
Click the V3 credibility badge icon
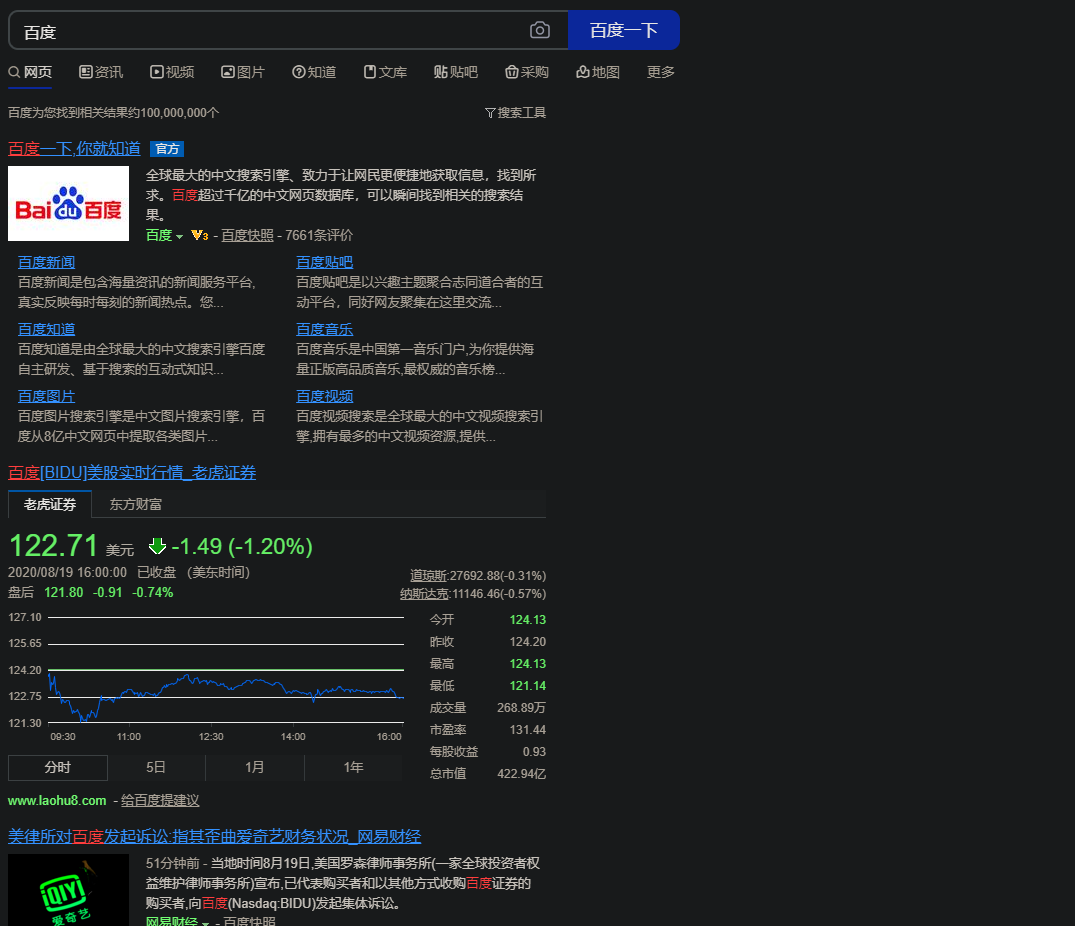click(x=200, y=235)
